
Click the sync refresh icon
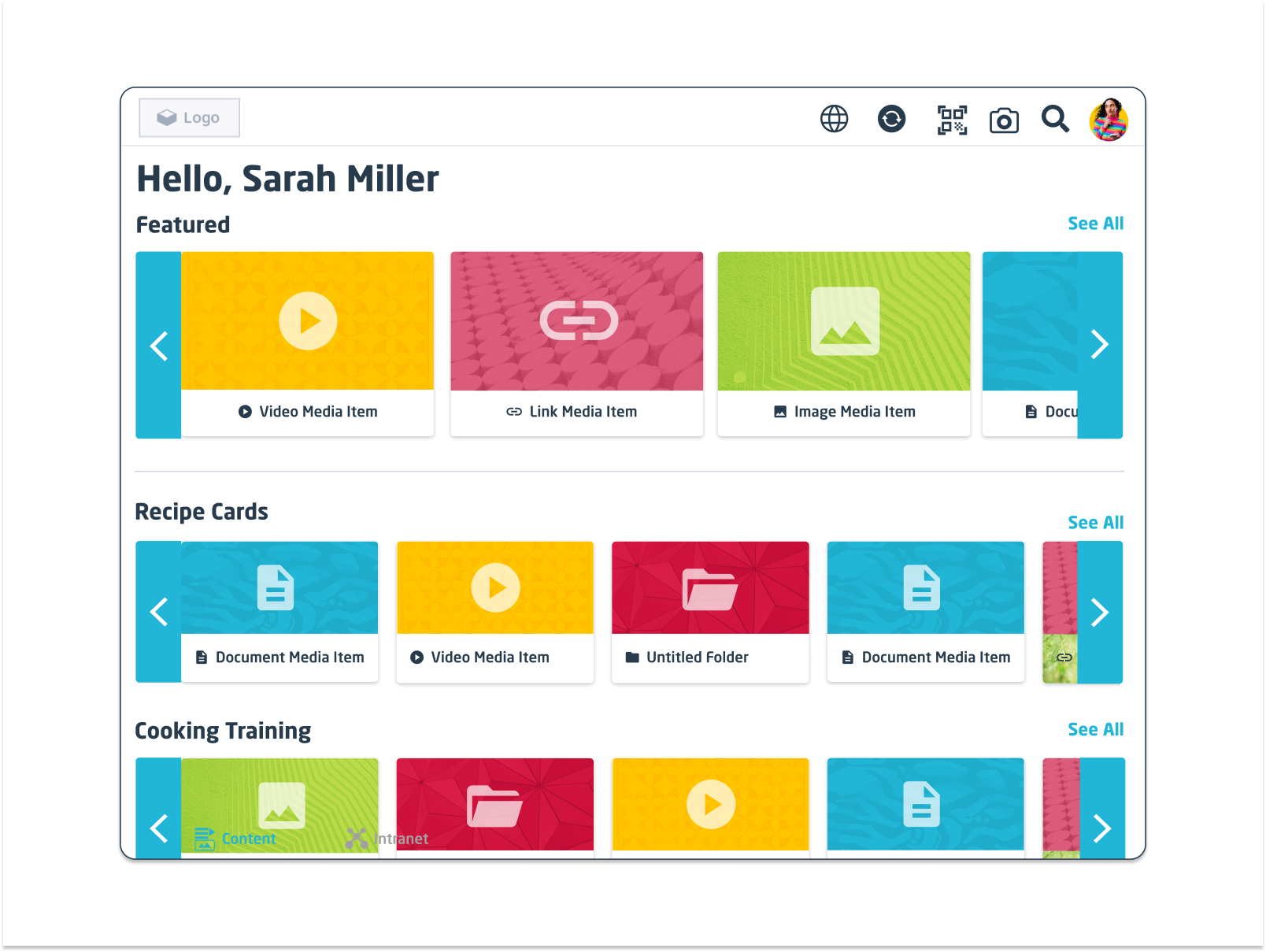click(x=891, y=119)
